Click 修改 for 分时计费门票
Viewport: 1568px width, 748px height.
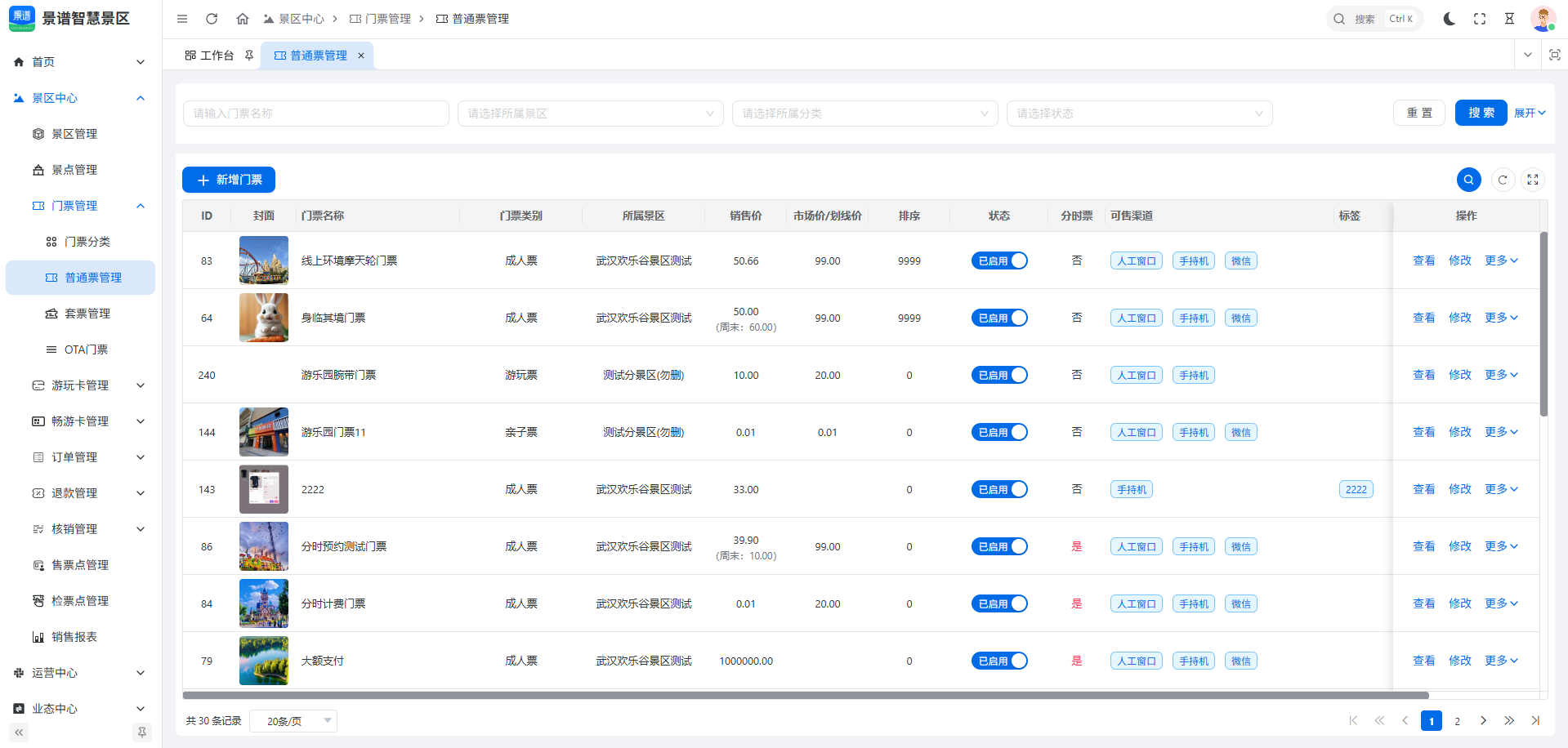pyautogui.click(x=1460, y=603)
